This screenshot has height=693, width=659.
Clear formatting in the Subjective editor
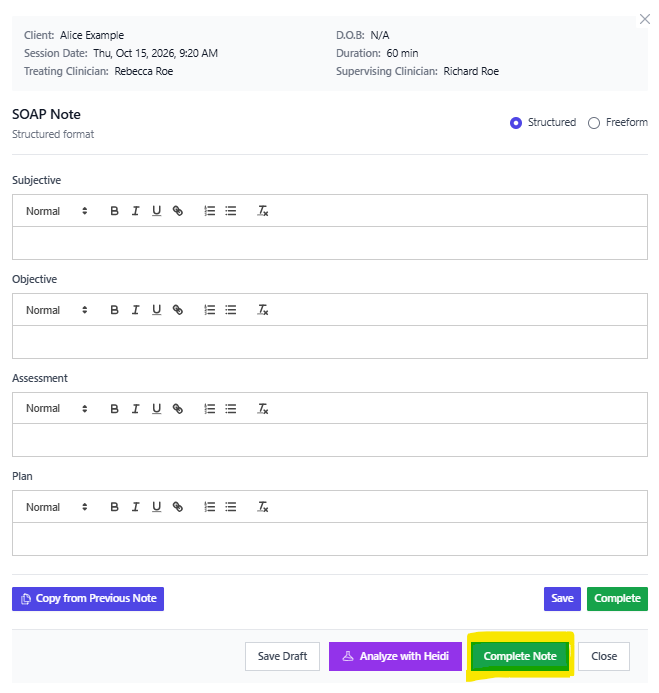point(263,211)
